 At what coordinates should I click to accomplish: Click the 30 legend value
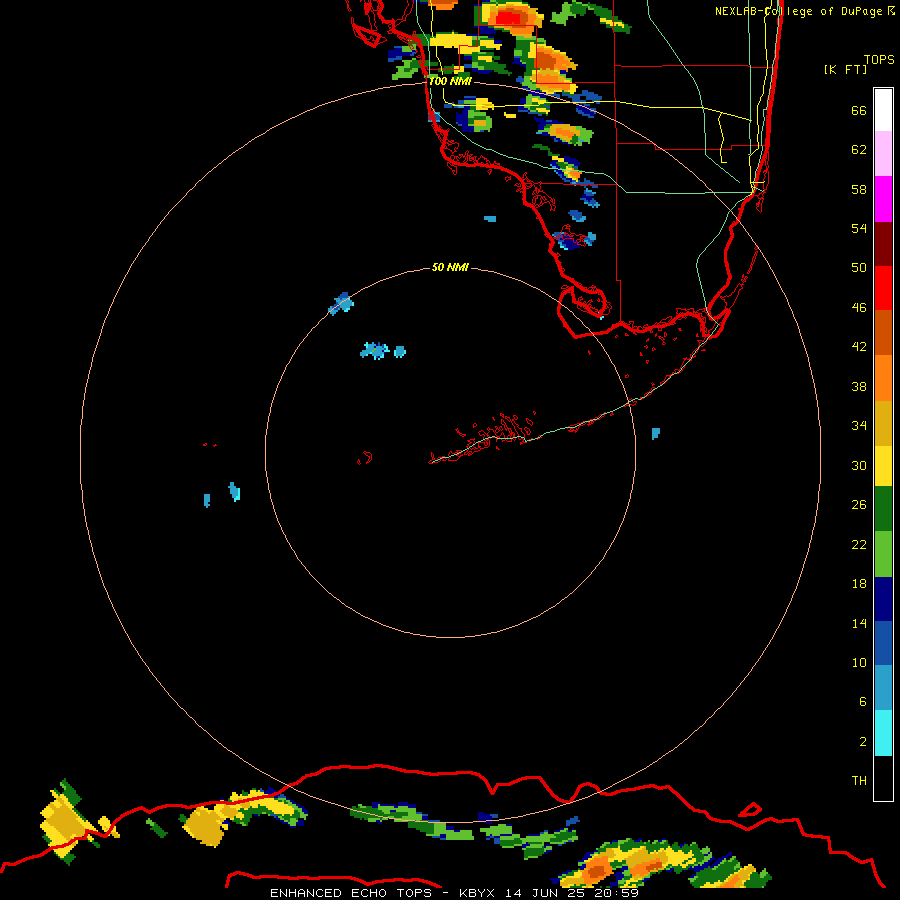pyautogui.click(x=859, y=465)
